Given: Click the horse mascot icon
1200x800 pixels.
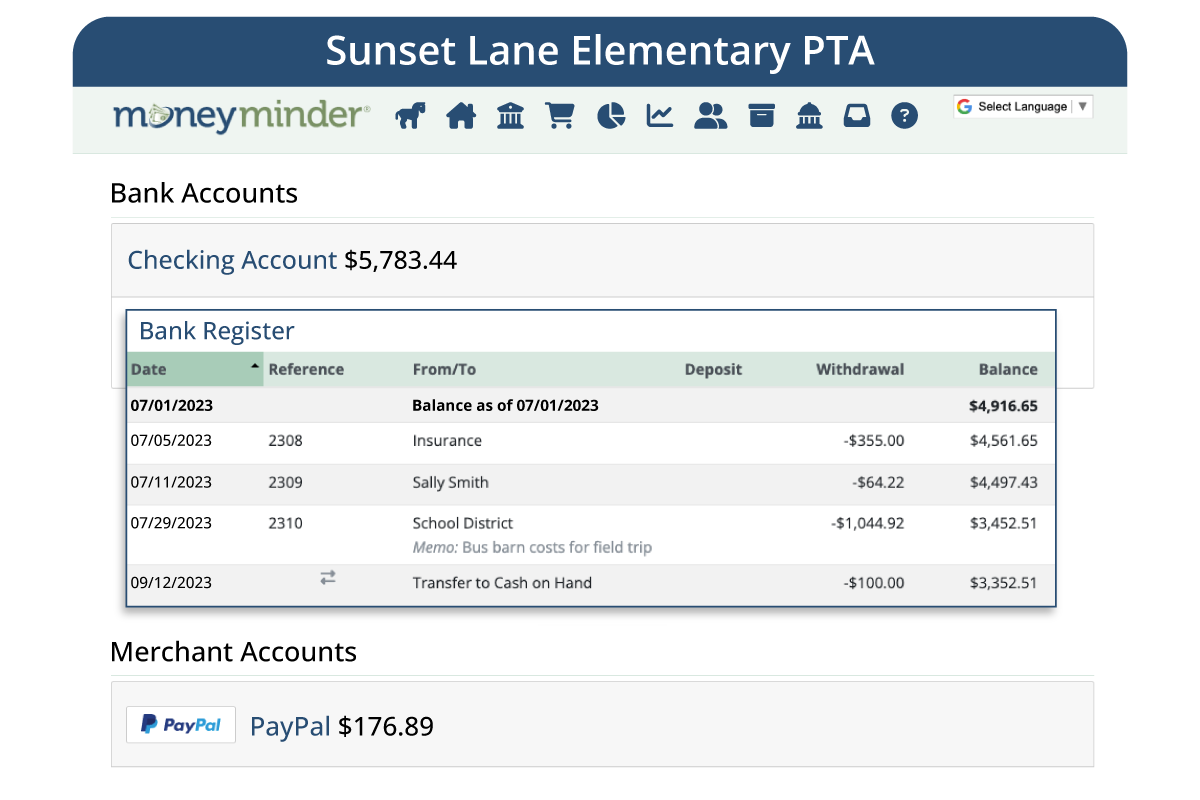Looking at the screenshot, I should click(410, 116).
